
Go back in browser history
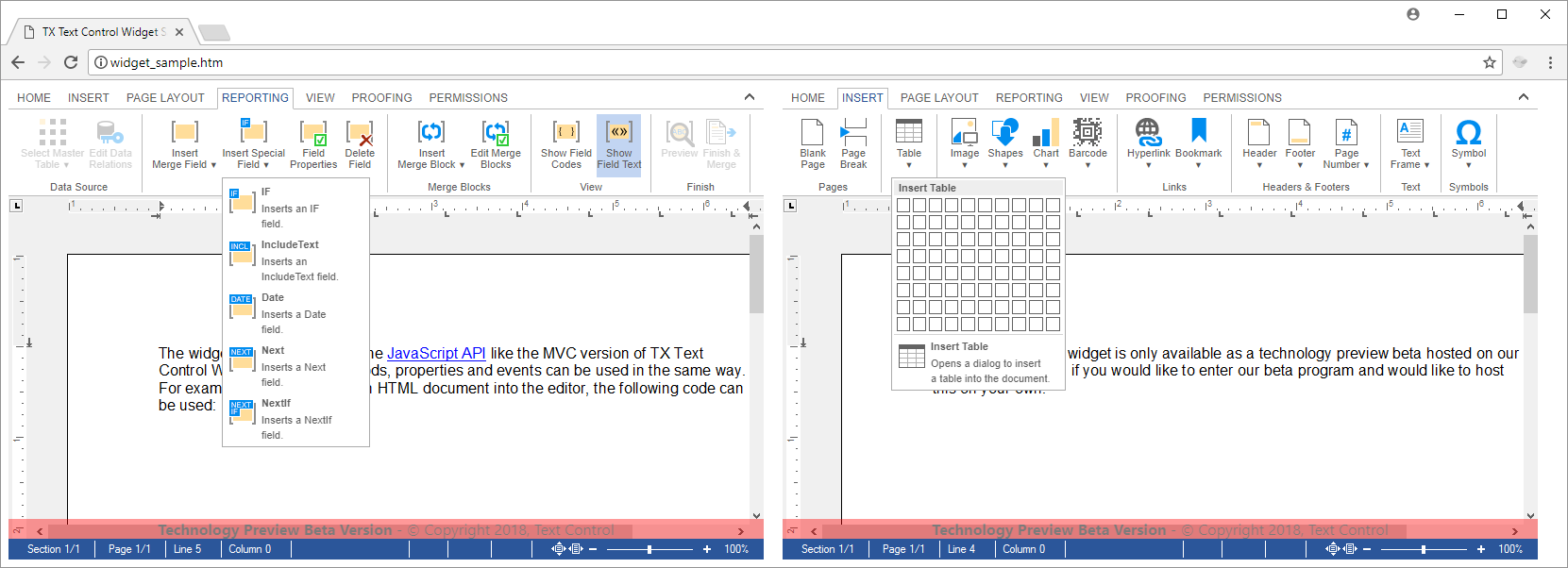pyautogui.click(x=18, y=62)
